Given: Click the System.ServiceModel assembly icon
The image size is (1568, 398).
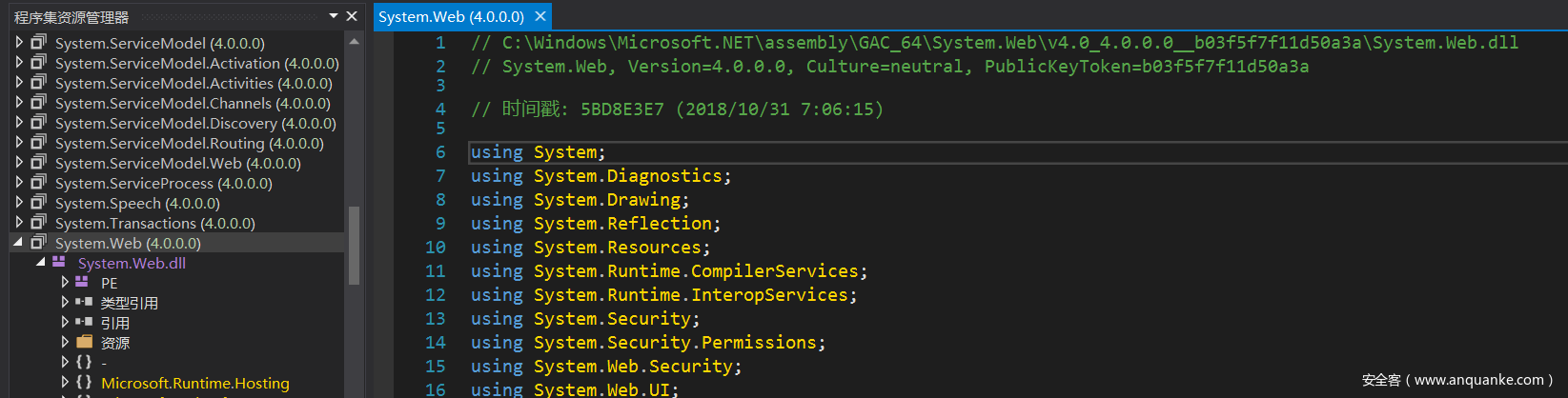Looking at the screenshot, I should pos(38,43).
